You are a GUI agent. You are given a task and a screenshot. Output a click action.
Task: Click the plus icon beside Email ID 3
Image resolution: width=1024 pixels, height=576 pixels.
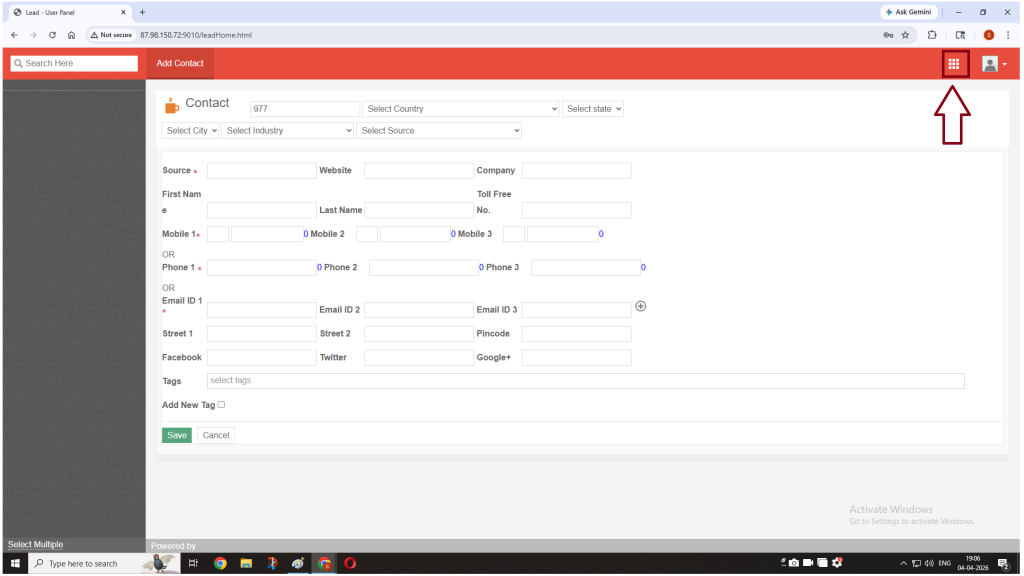(641, 306)
